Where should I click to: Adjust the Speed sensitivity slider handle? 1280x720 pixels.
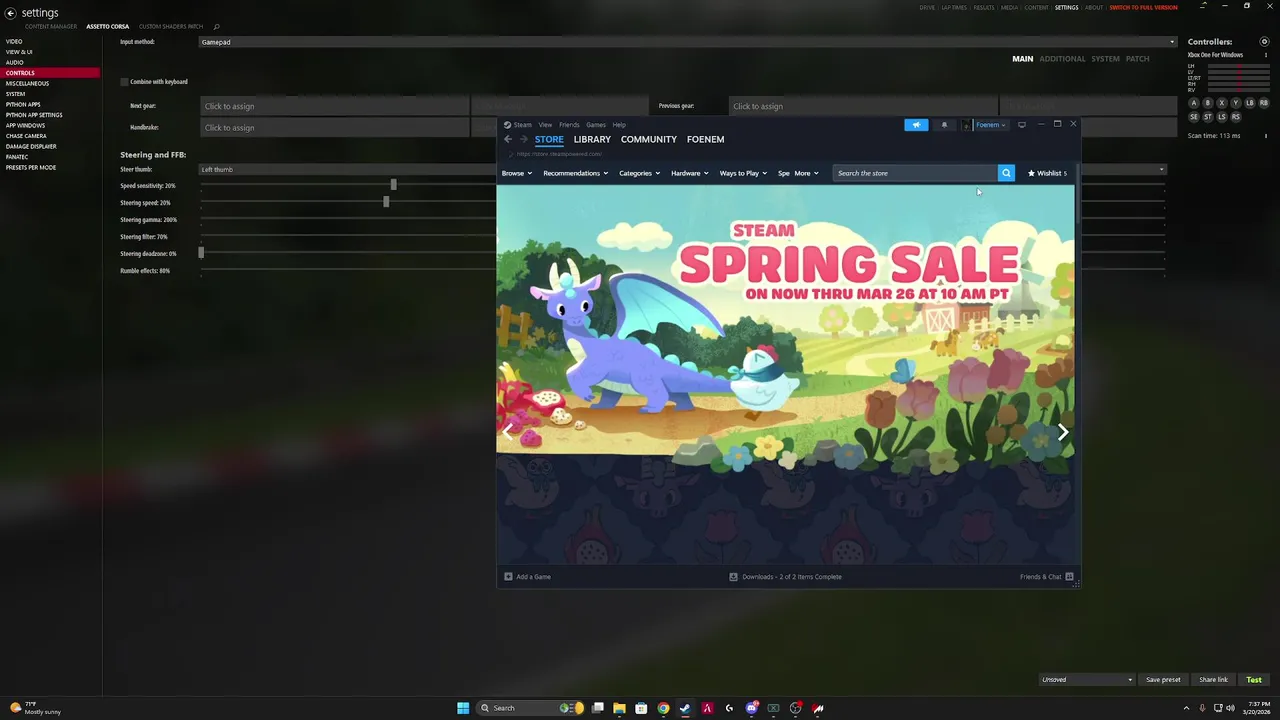coord(393,185)
